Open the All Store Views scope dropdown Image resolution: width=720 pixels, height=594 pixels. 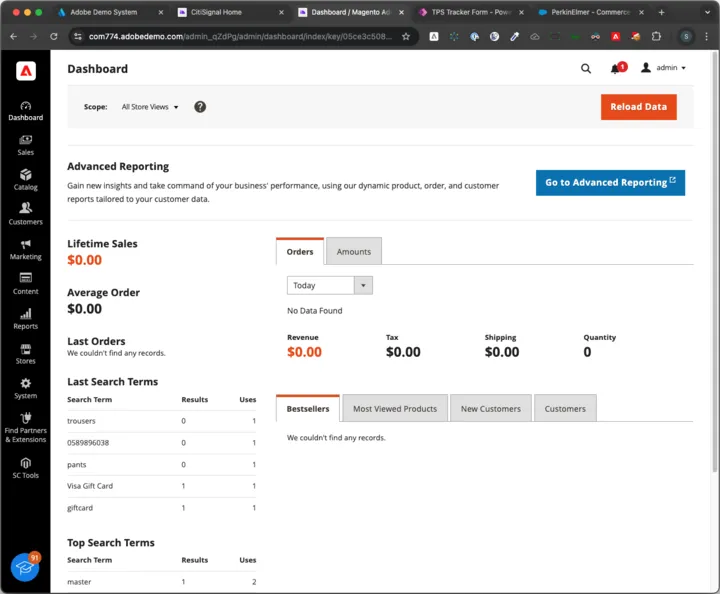[x=150, y=107]
